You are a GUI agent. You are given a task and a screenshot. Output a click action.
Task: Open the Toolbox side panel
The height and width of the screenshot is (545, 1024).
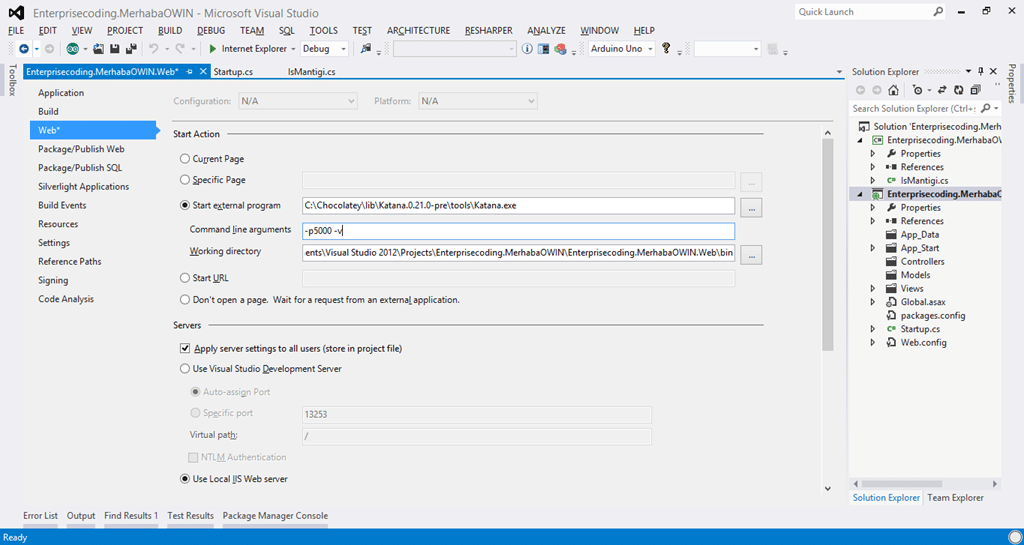click(11, 80)
